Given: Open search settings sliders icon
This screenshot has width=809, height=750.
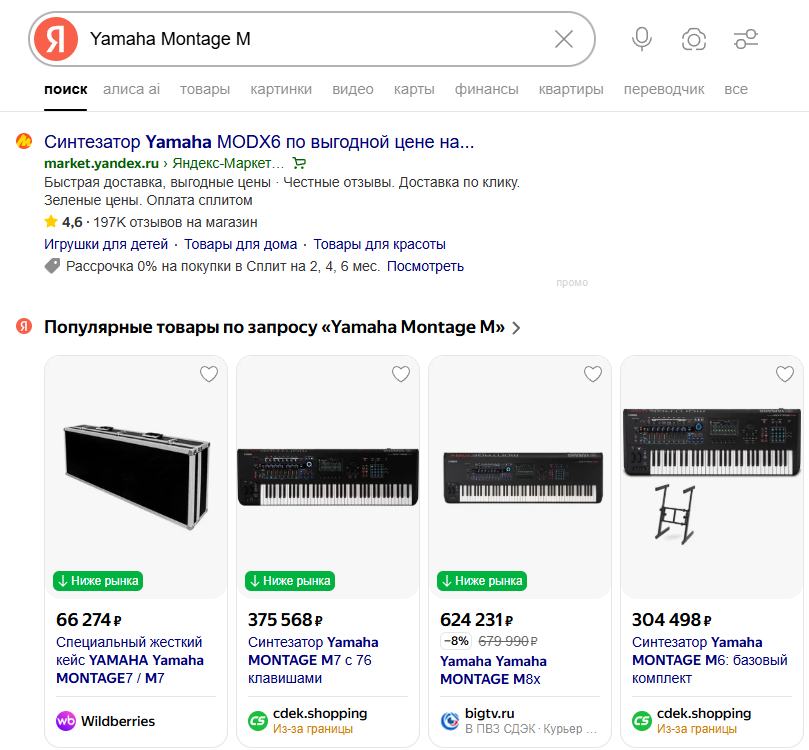Looking at the screenshot, I should pos(746,39).
